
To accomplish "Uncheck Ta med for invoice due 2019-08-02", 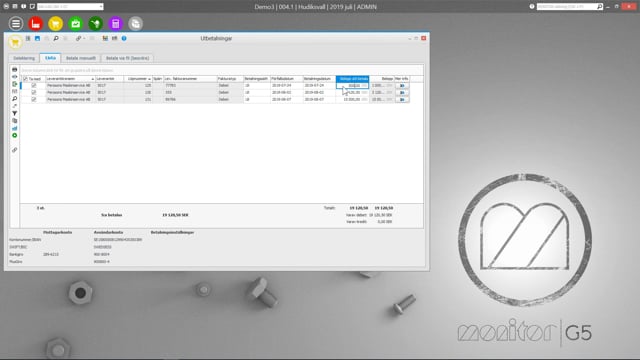I will coord(34,92).
